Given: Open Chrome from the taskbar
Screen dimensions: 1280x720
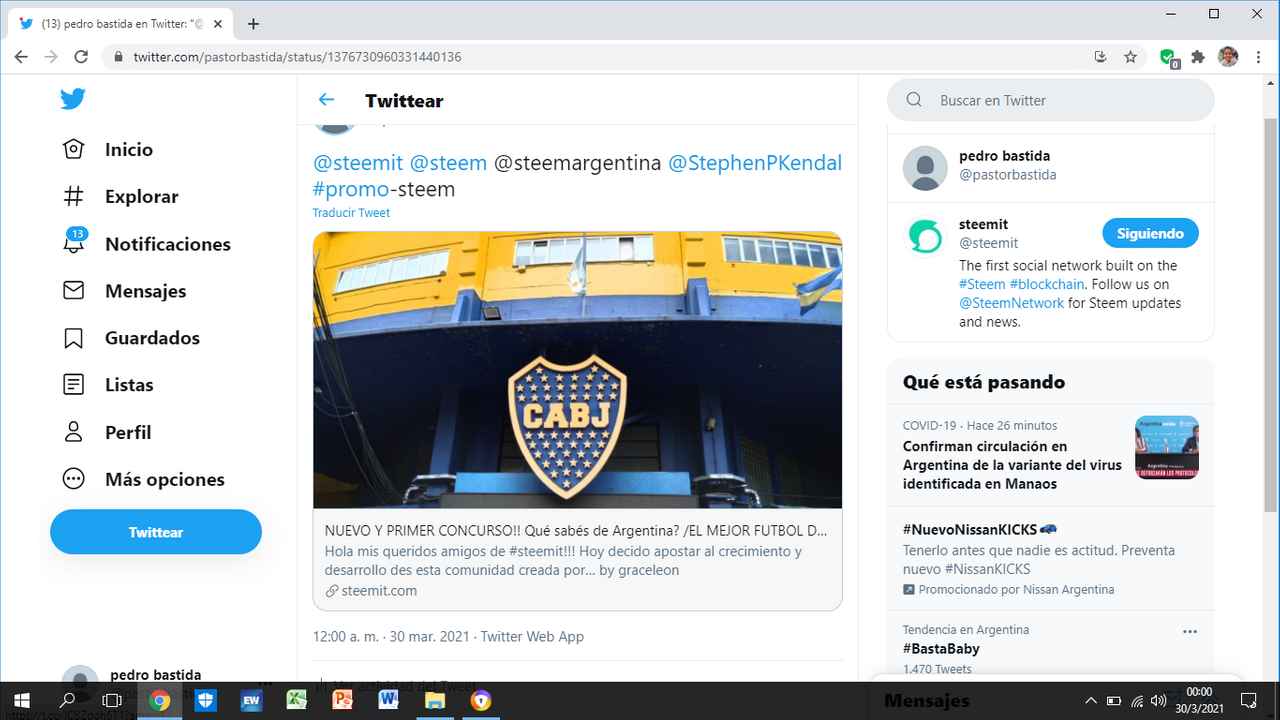Looking at the screenshot, I should [159, 701].
